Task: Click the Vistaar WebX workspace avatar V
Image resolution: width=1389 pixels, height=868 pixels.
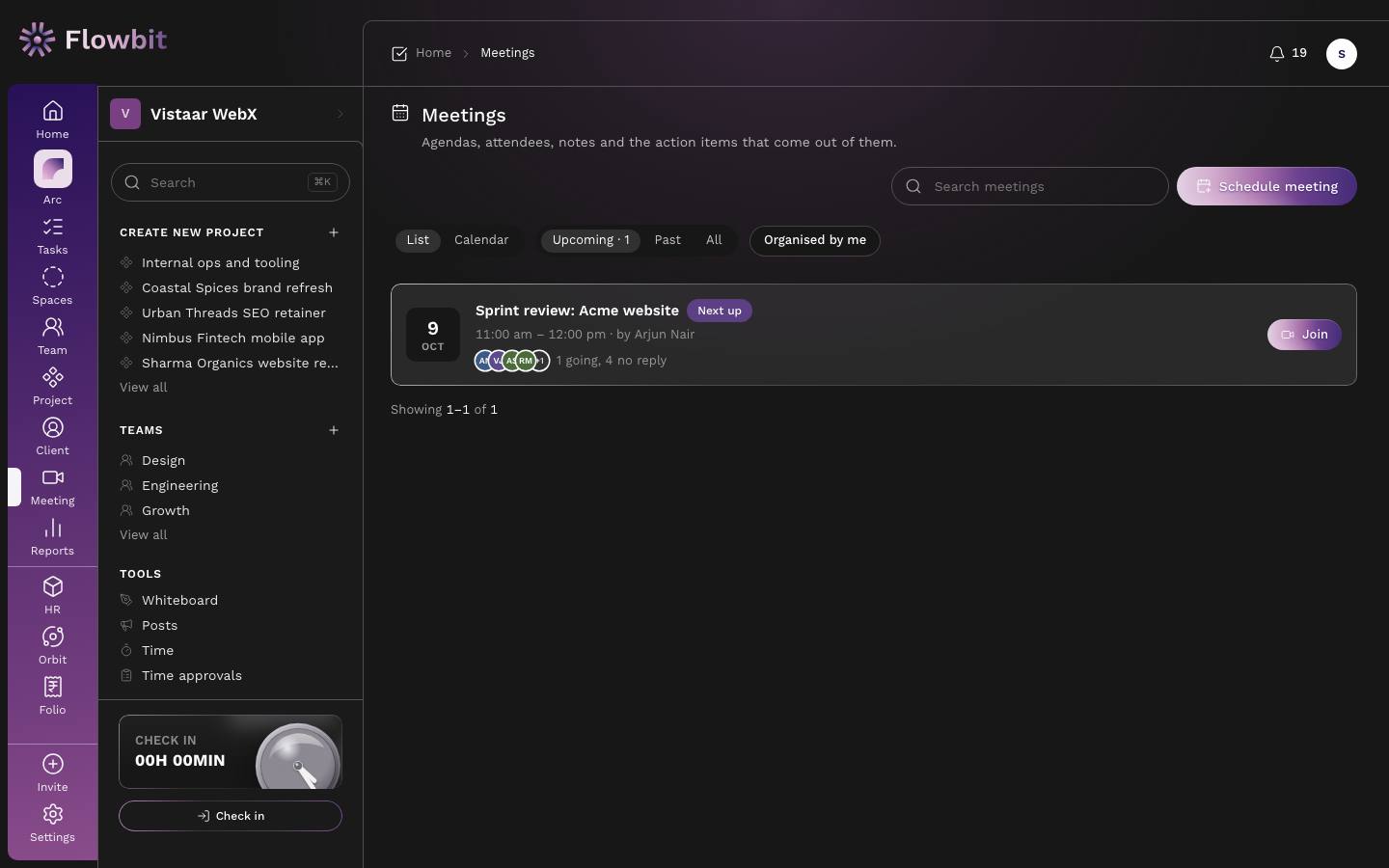Action: pos(125,114)
